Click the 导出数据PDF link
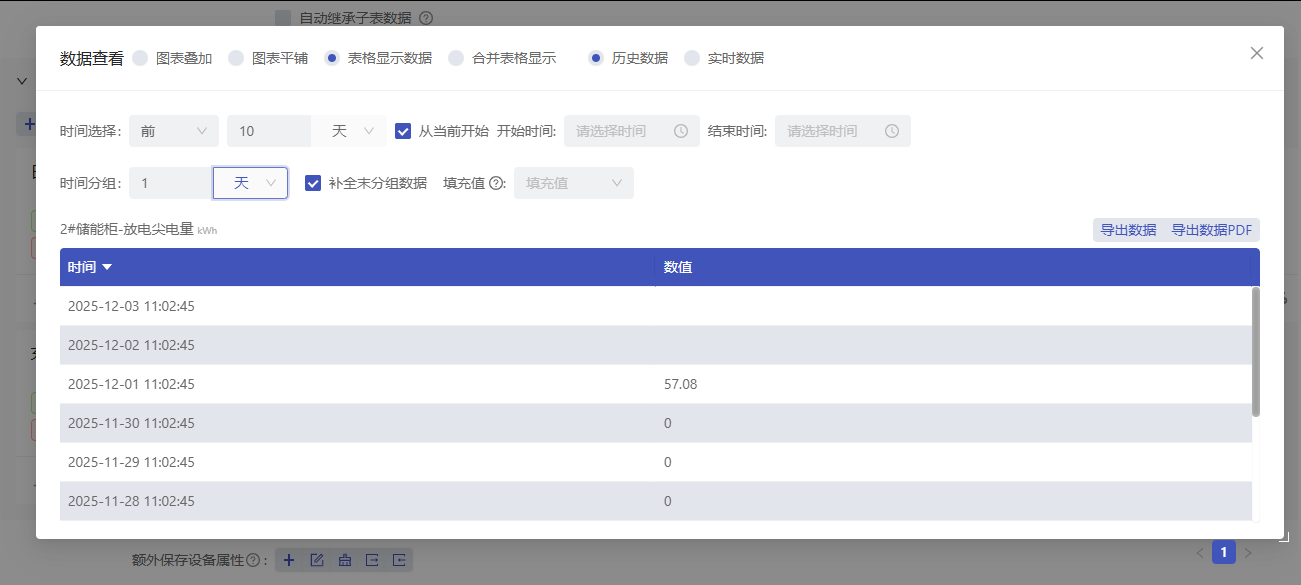The image size is (1301, 585). (x=1212, y=229)
